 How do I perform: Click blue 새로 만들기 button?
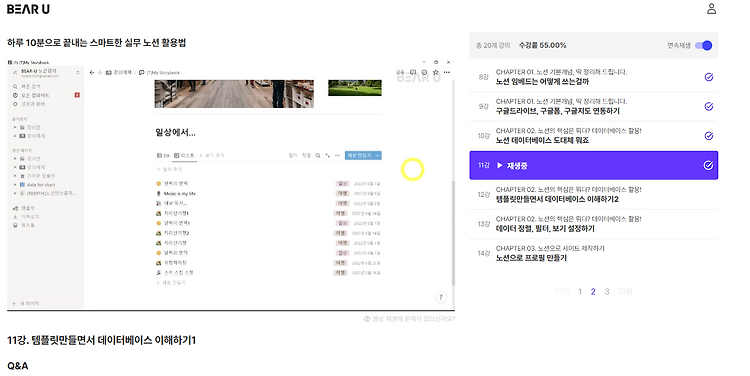point(360,155)
